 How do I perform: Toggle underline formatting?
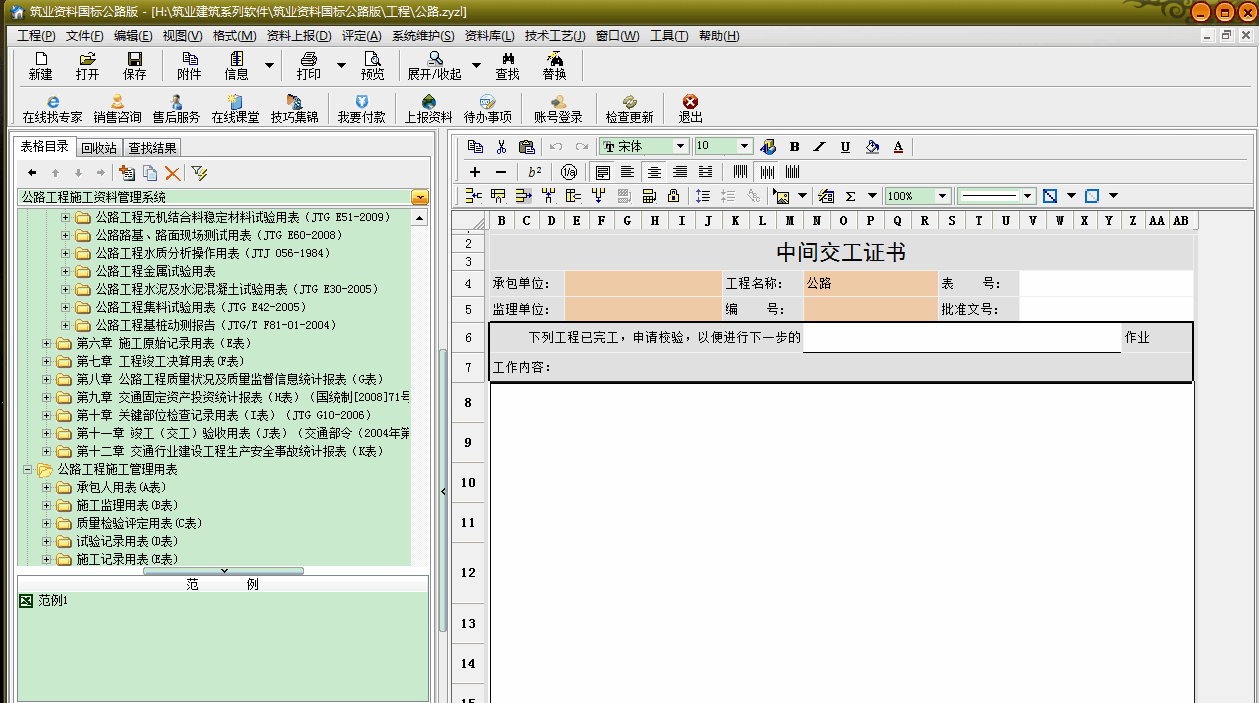click(844, 146)
